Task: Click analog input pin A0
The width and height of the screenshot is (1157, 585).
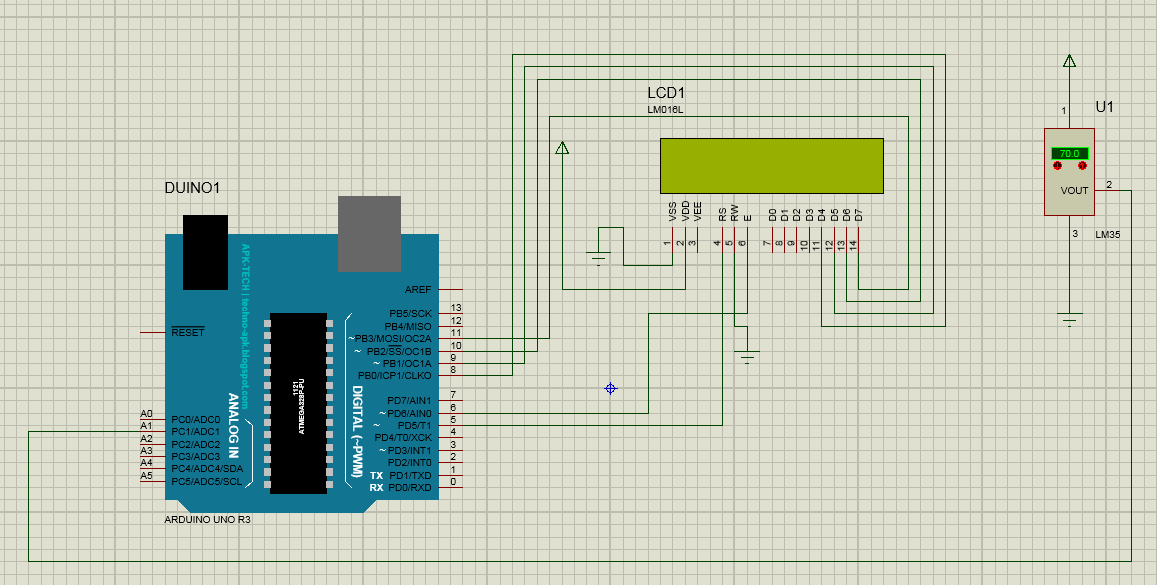Action: [x=144, y=410]
